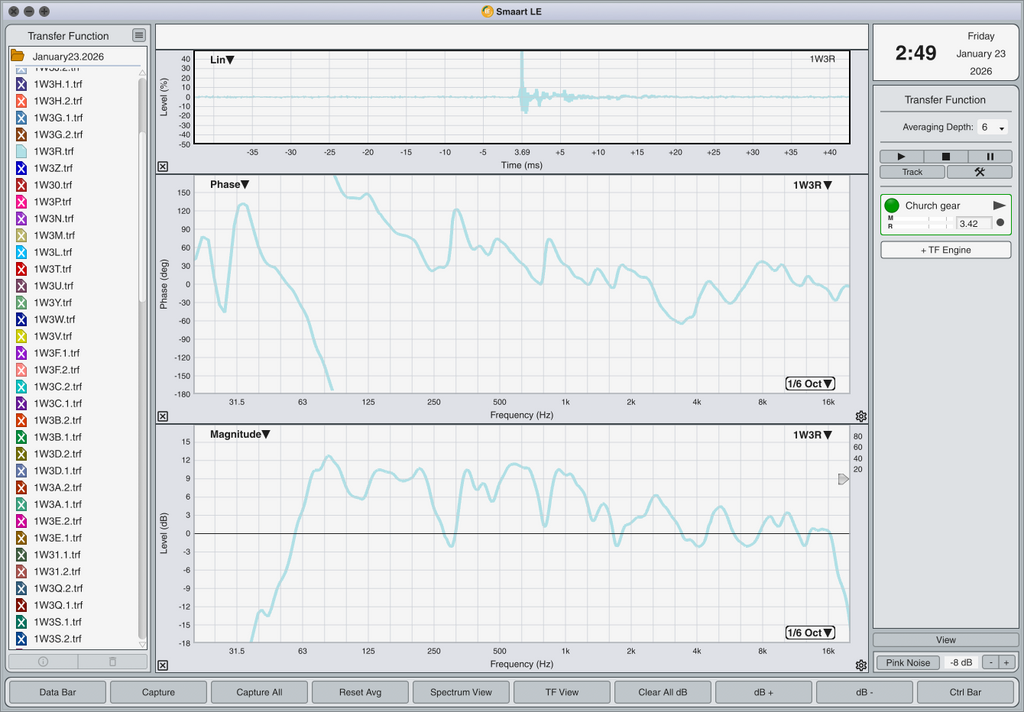Toggle the Pink Noise generator
Screen dimensions: 1024x712
click(x=907, y=663)
